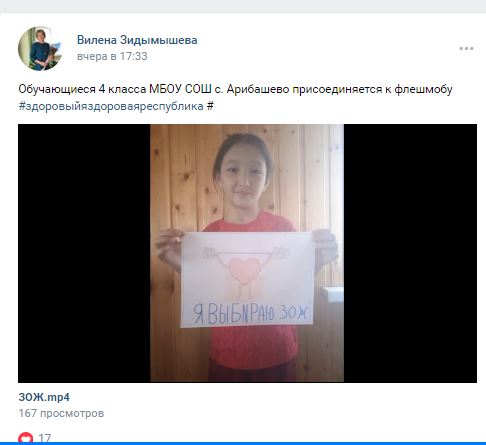Click the lone # after the hashtag
Screen dimensions: 486x445
tap(210, 106)
